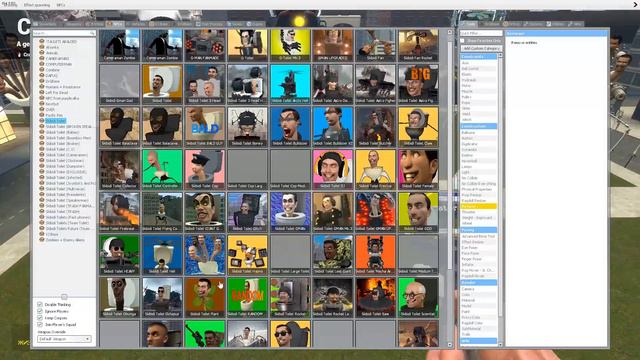Toggle the Keep Corpses checkbox

(40, 318)
